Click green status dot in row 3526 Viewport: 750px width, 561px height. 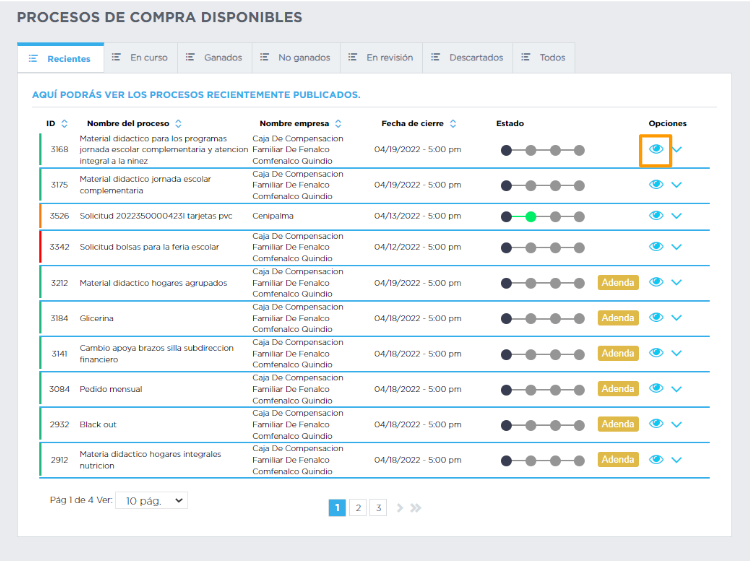coord(530,217)
